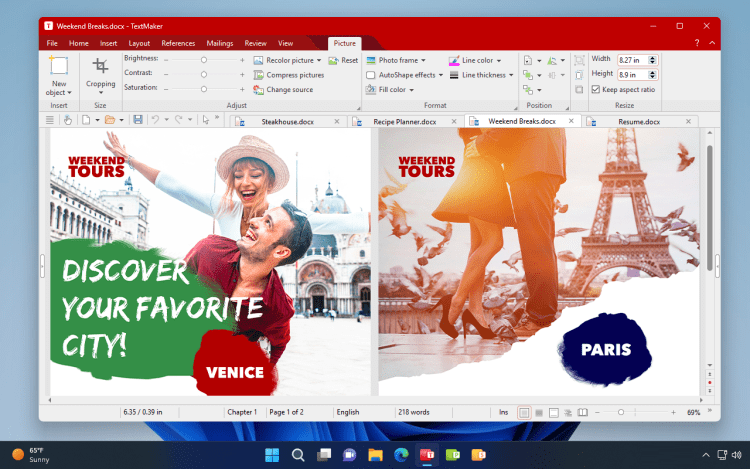The height and width of the screenshot is (469, 750).
Task: Open the References ribbon tab
Action: click(178, 44)
